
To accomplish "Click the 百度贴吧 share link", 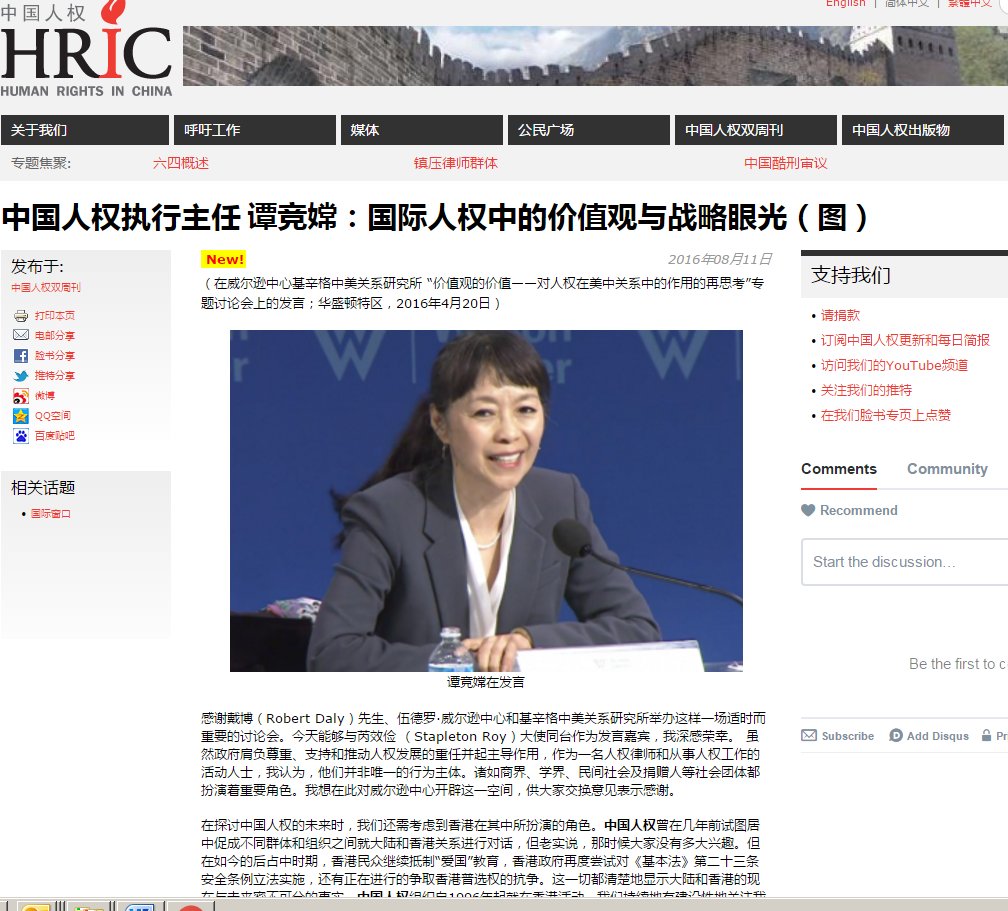I will click(55, 436).
